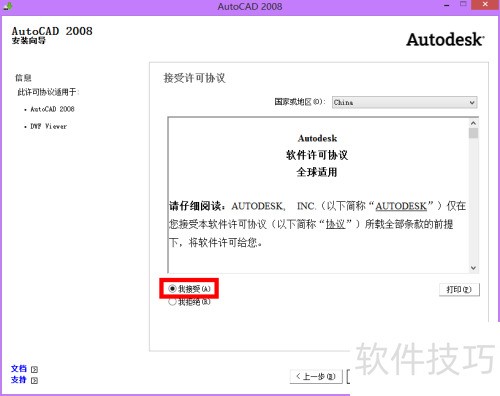Click the arrow icon next to 支持
The width and height of the screenshot is (500, 396).
point(34,380)
